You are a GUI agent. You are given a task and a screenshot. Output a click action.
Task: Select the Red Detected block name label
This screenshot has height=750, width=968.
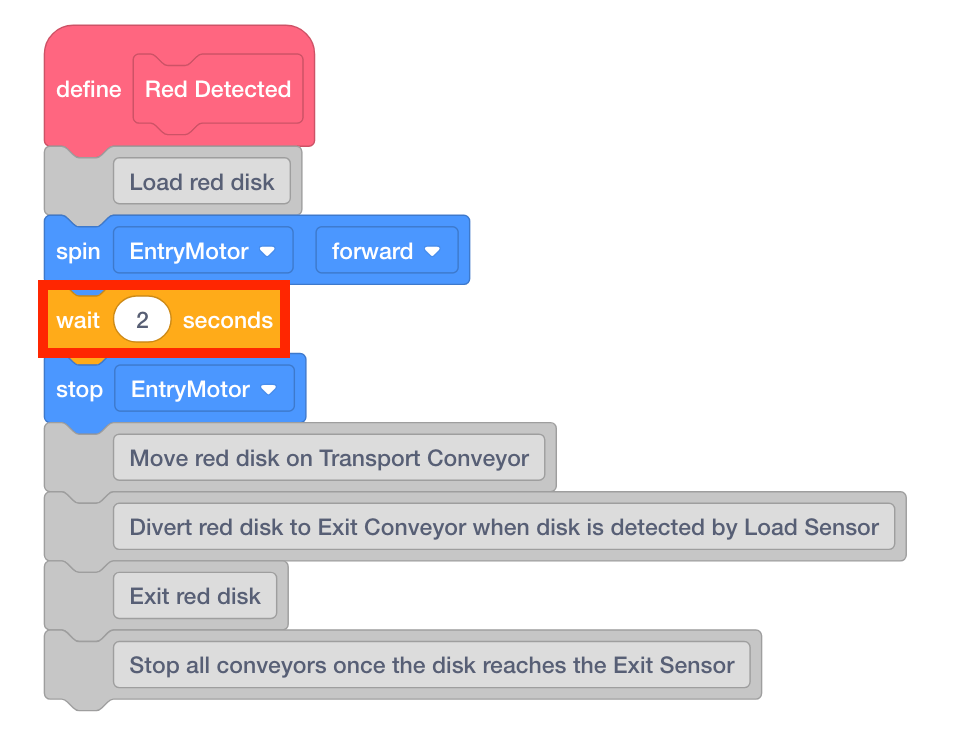218,90
